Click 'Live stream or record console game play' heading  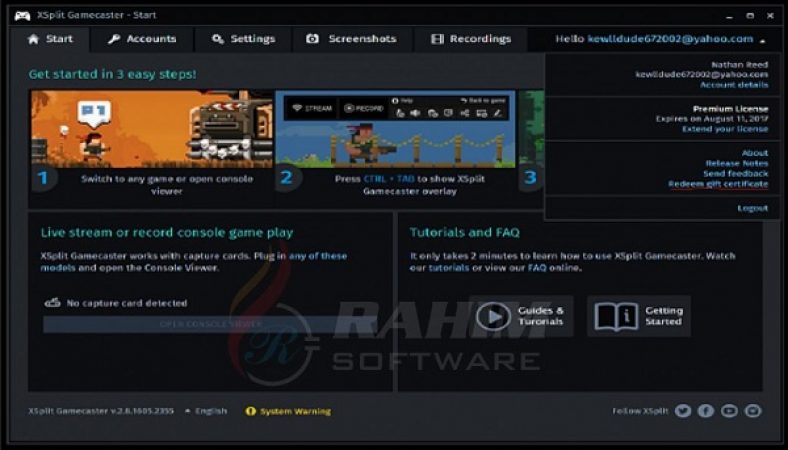click(167, 232)
